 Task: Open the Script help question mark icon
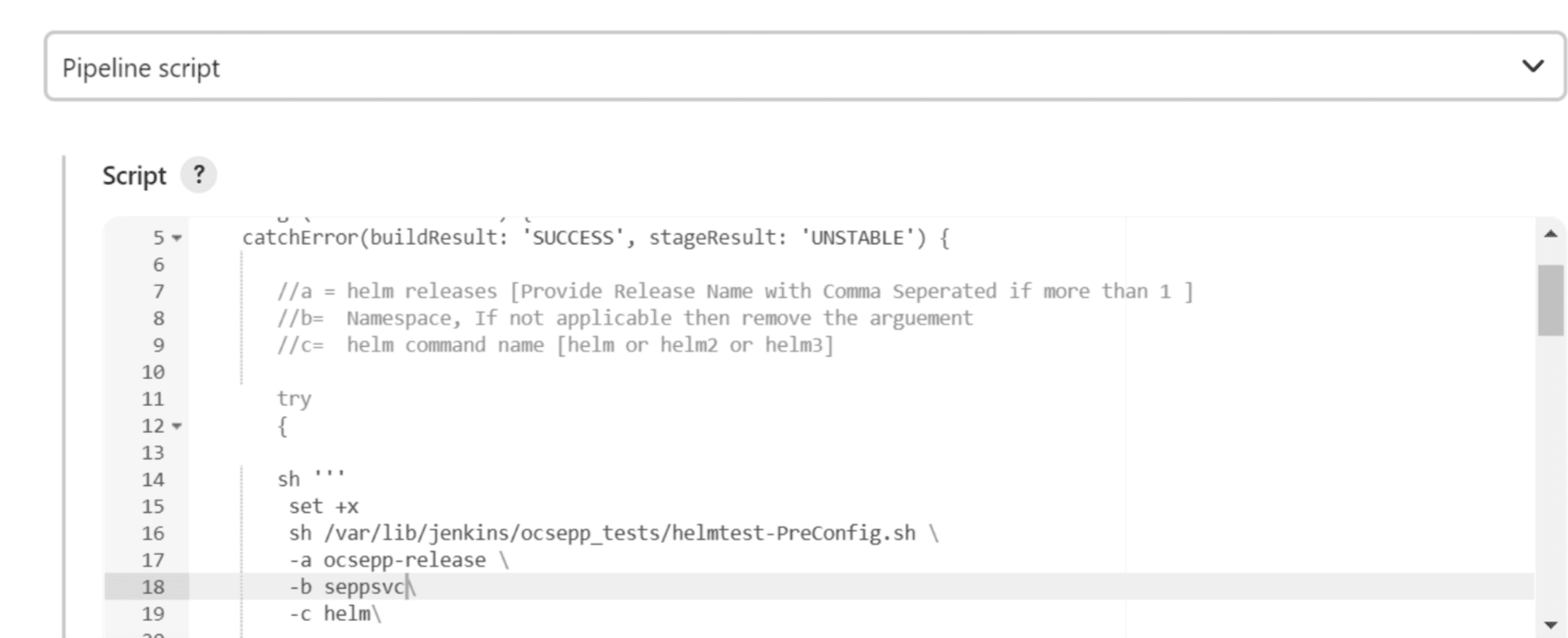199,175
